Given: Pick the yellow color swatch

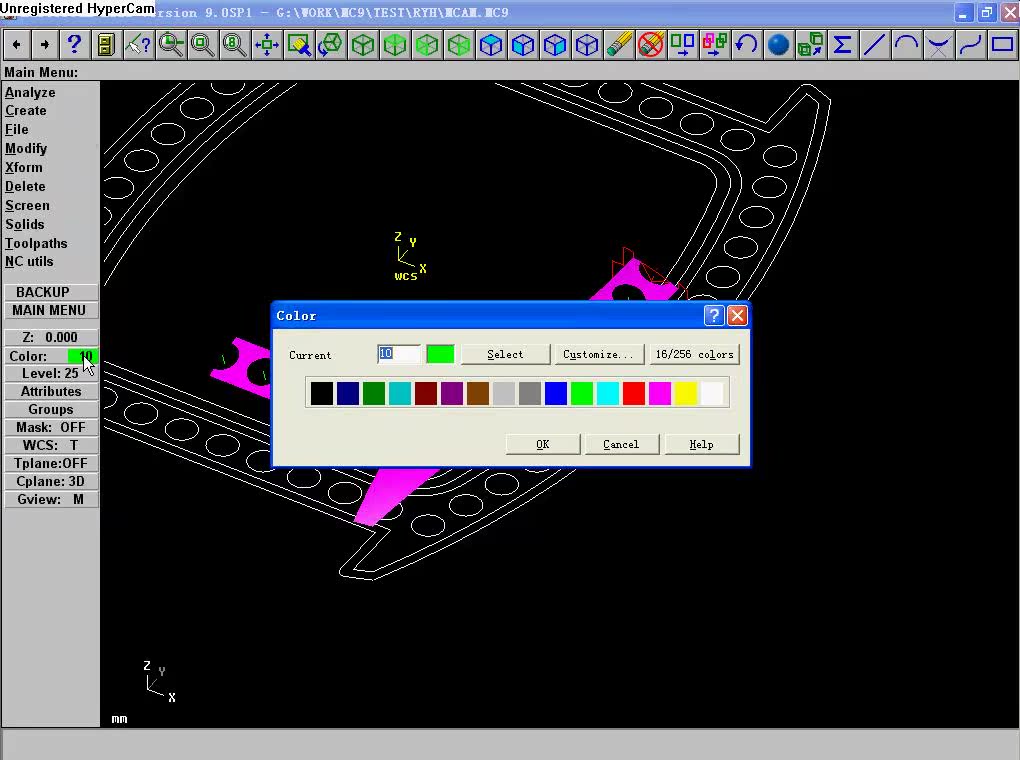Looking at the screenshot, I should [x=686, y=394].
